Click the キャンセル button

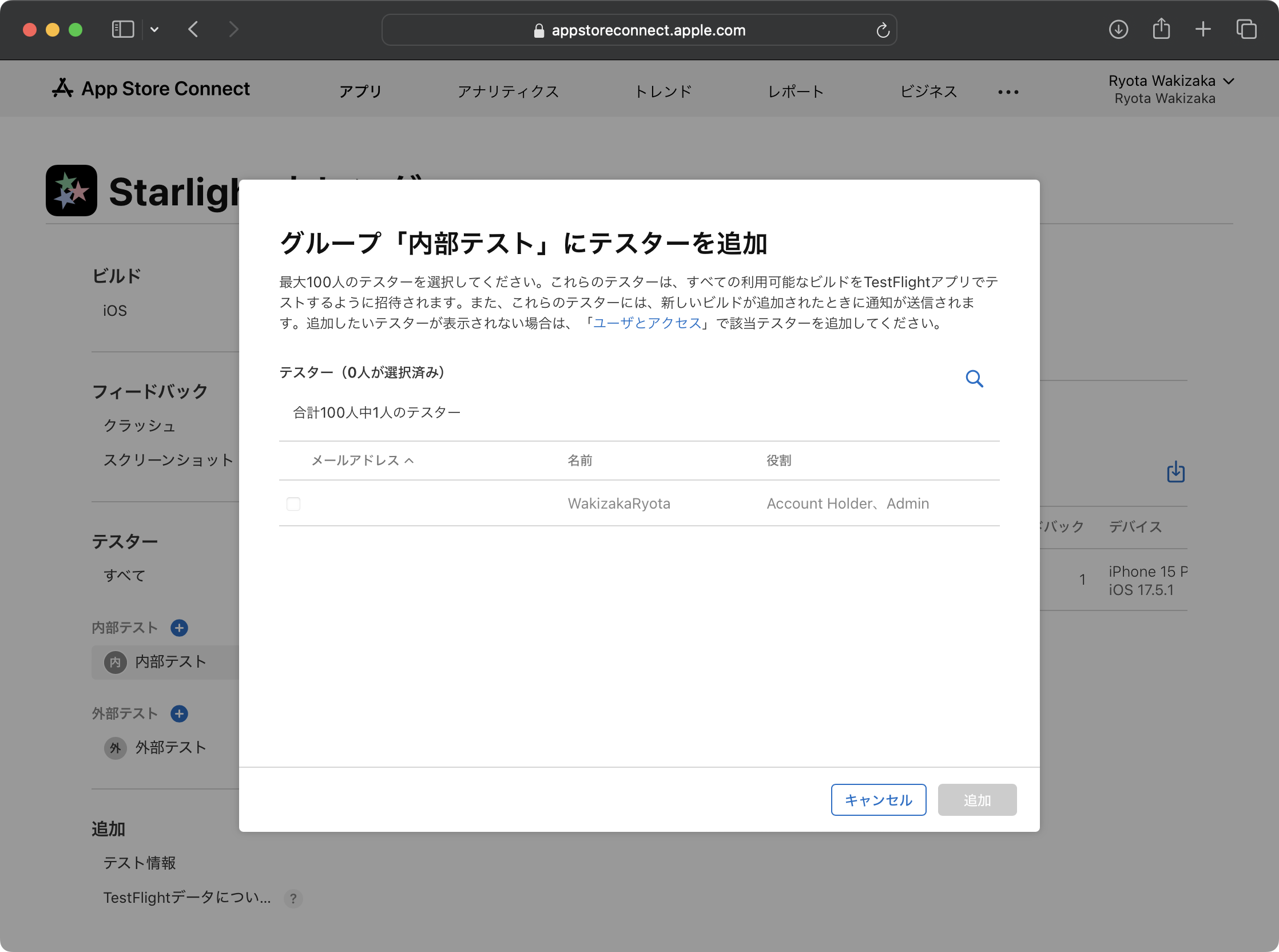pos(878,800)
